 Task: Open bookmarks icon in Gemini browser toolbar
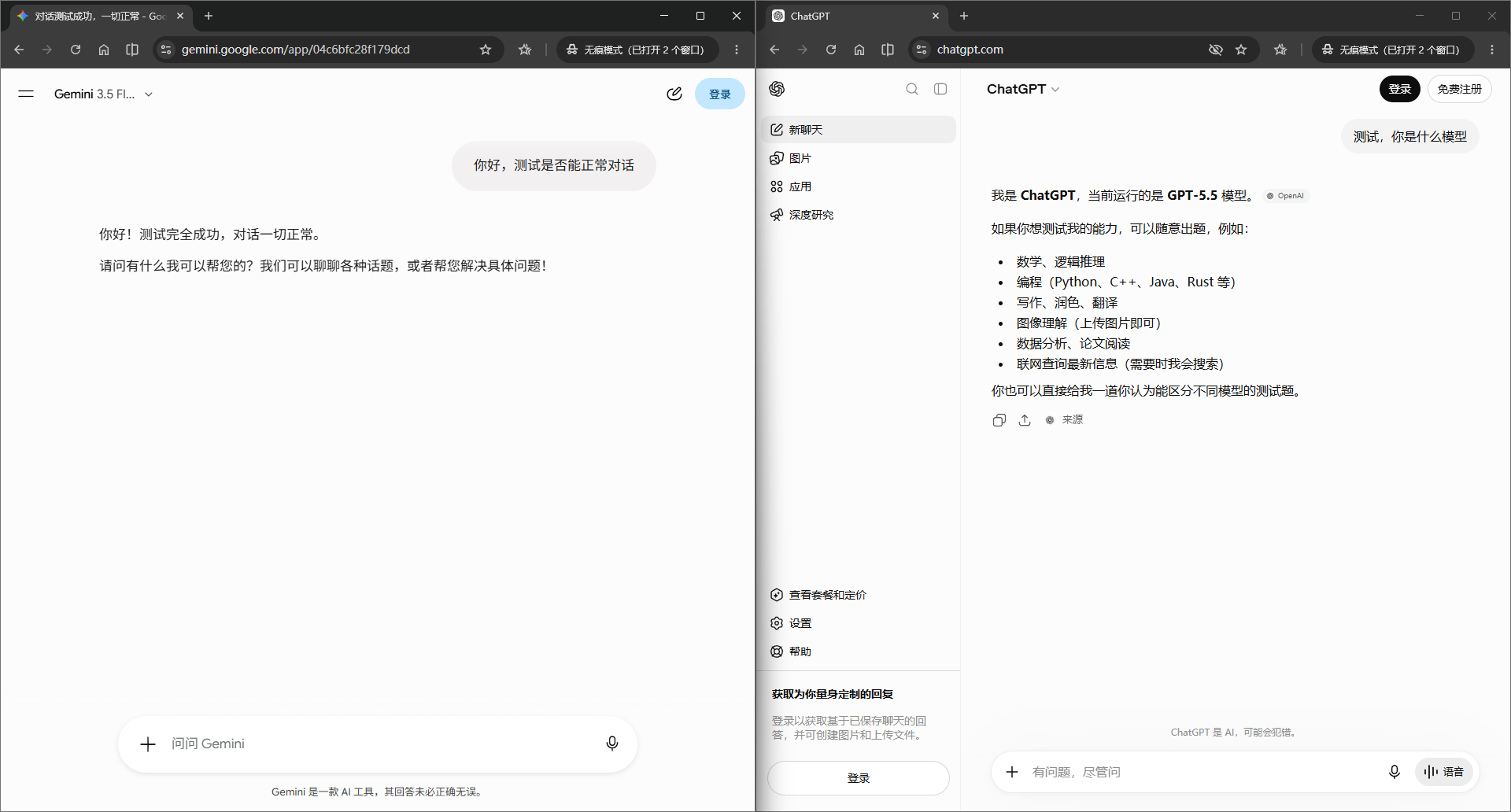[x=525, y=50]
